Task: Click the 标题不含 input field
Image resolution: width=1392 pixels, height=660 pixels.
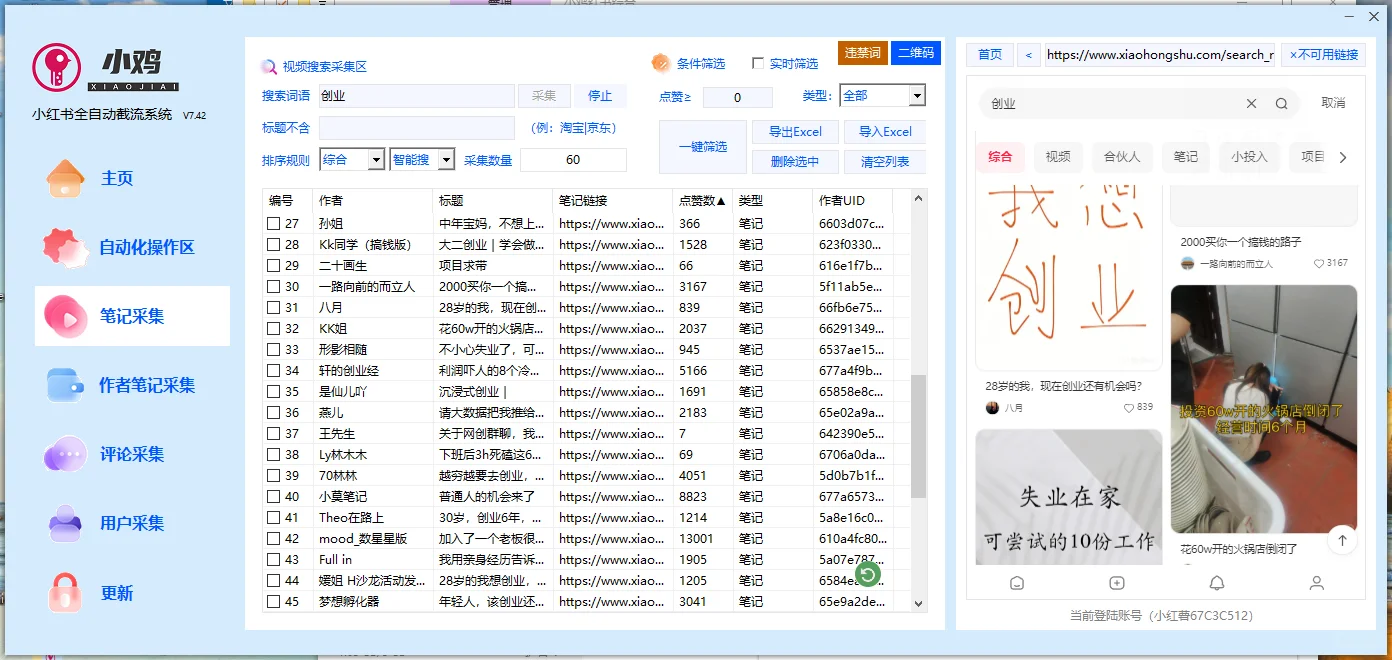Action: pyautogui.click(x=416, y=128)
